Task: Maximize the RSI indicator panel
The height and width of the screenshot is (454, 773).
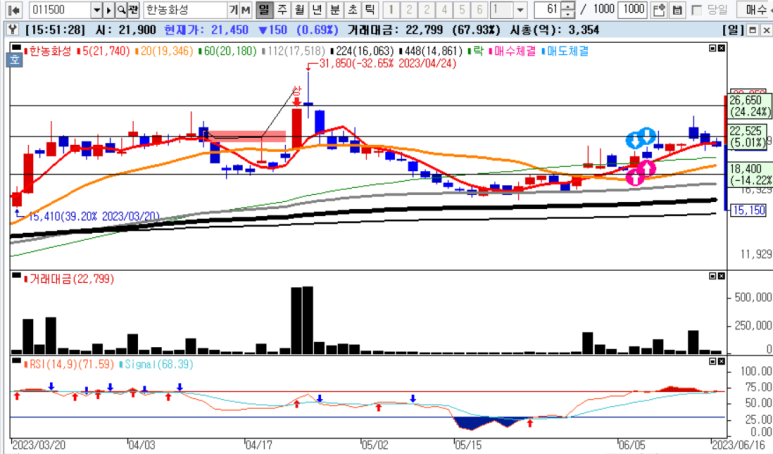Action: coord(712,361)
